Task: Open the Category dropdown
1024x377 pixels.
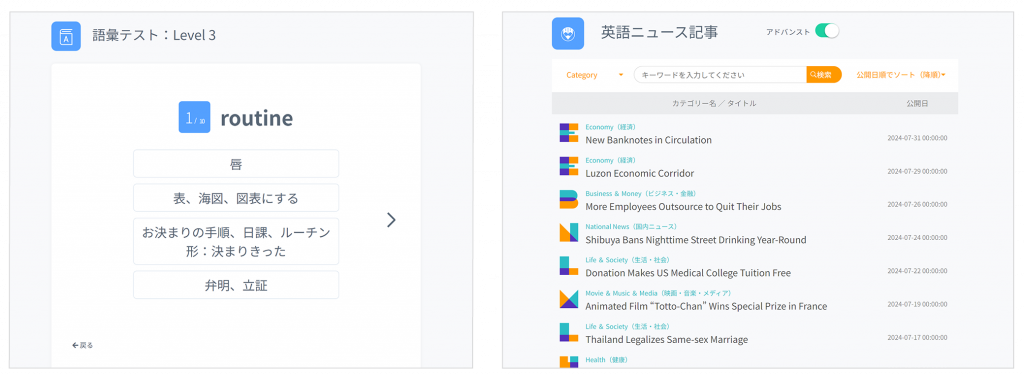Action: click(x=594, y=75)
